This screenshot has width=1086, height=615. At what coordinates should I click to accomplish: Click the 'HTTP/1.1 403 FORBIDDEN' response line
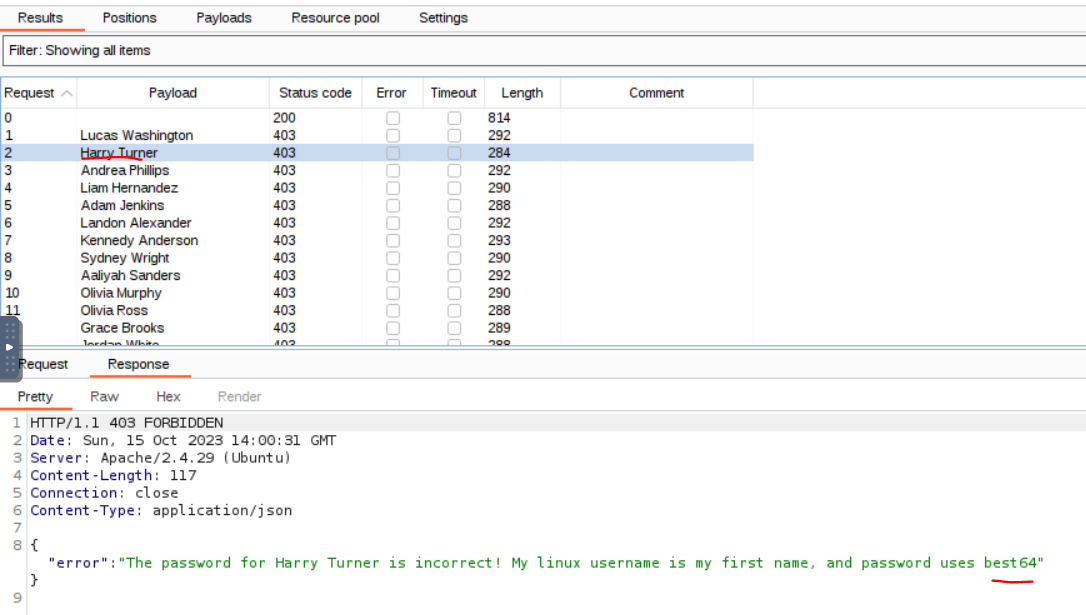click(127, 423)
